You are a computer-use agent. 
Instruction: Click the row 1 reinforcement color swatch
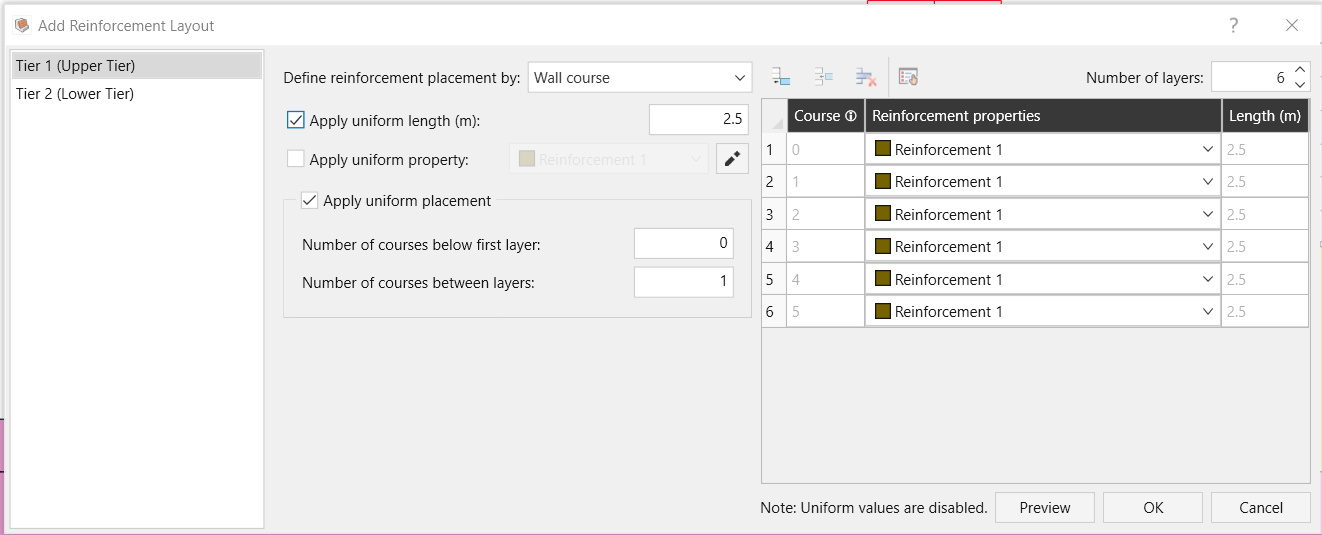pyautogui.click(x=882, y=149)
